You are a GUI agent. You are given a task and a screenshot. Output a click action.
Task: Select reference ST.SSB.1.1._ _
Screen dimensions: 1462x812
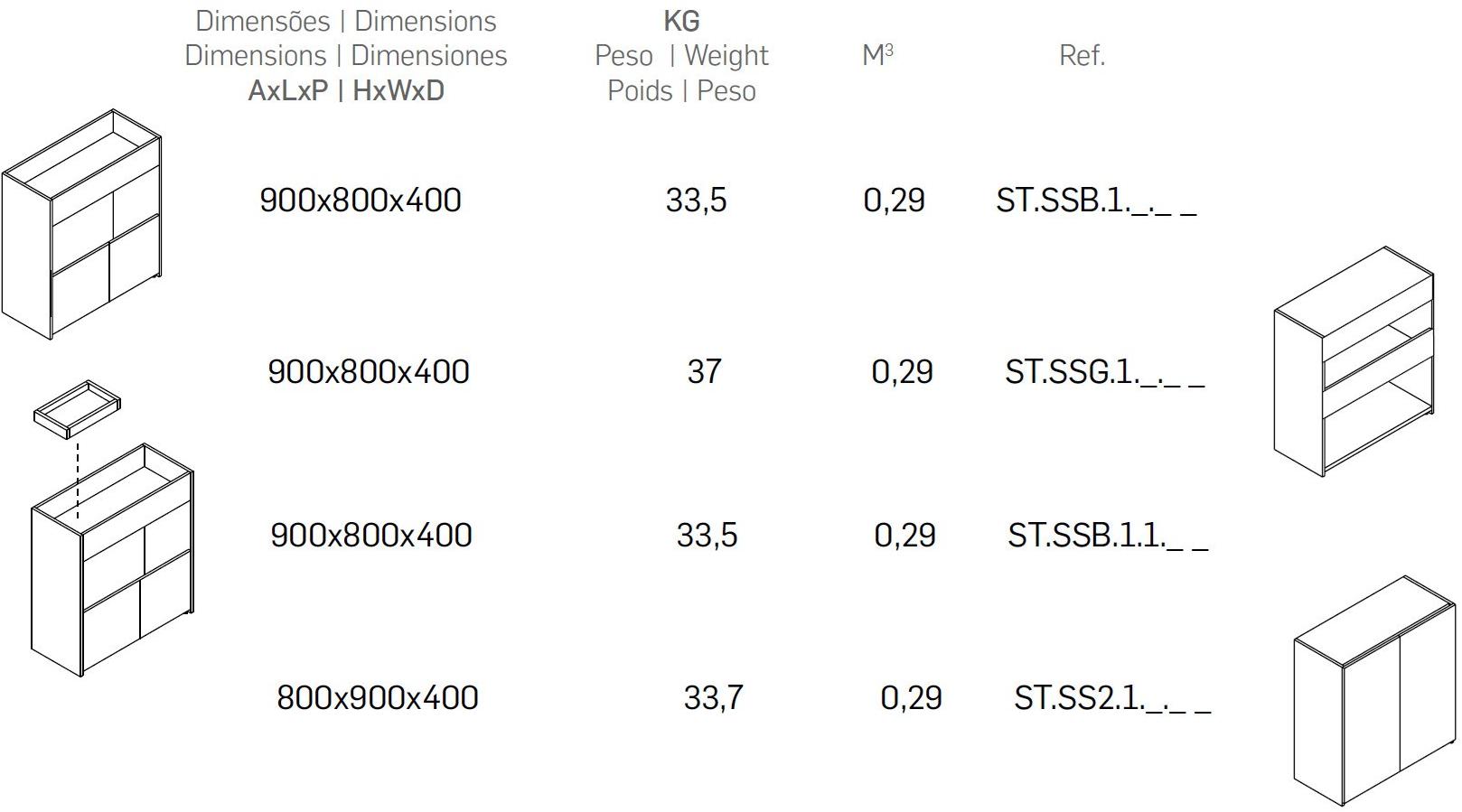(1107, 536)
